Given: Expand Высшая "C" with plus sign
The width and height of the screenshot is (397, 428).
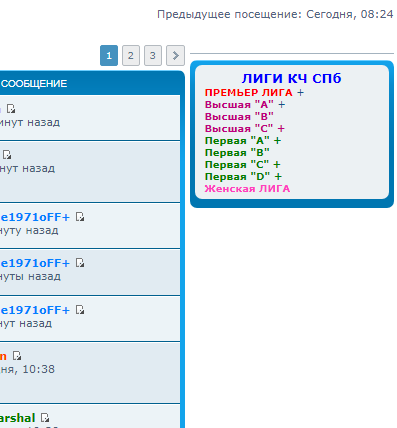Looking at the screenshot, I should point(281,129).
